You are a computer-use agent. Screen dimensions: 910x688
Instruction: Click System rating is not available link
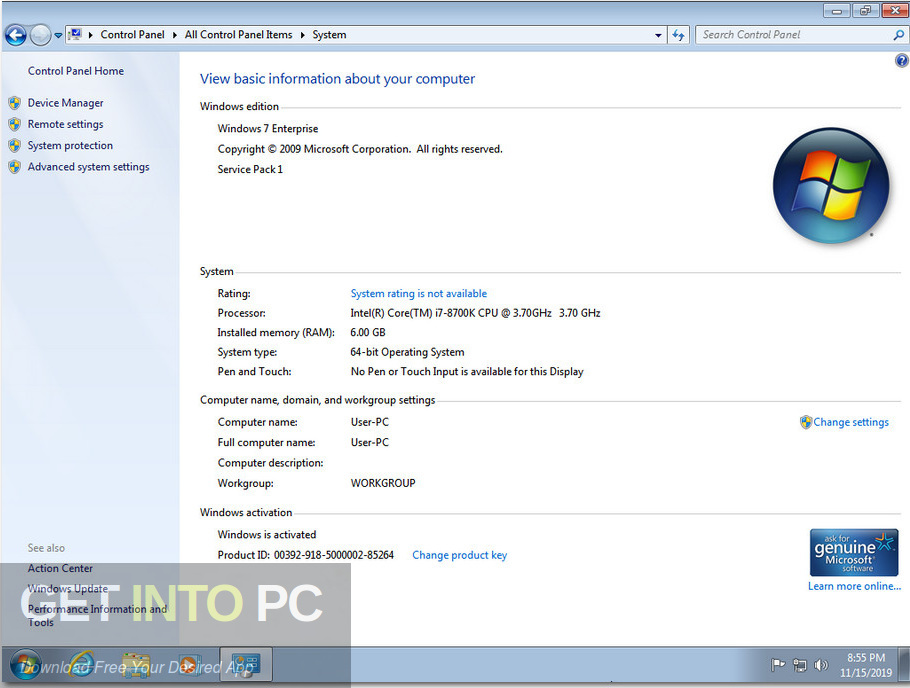point(418,294)
